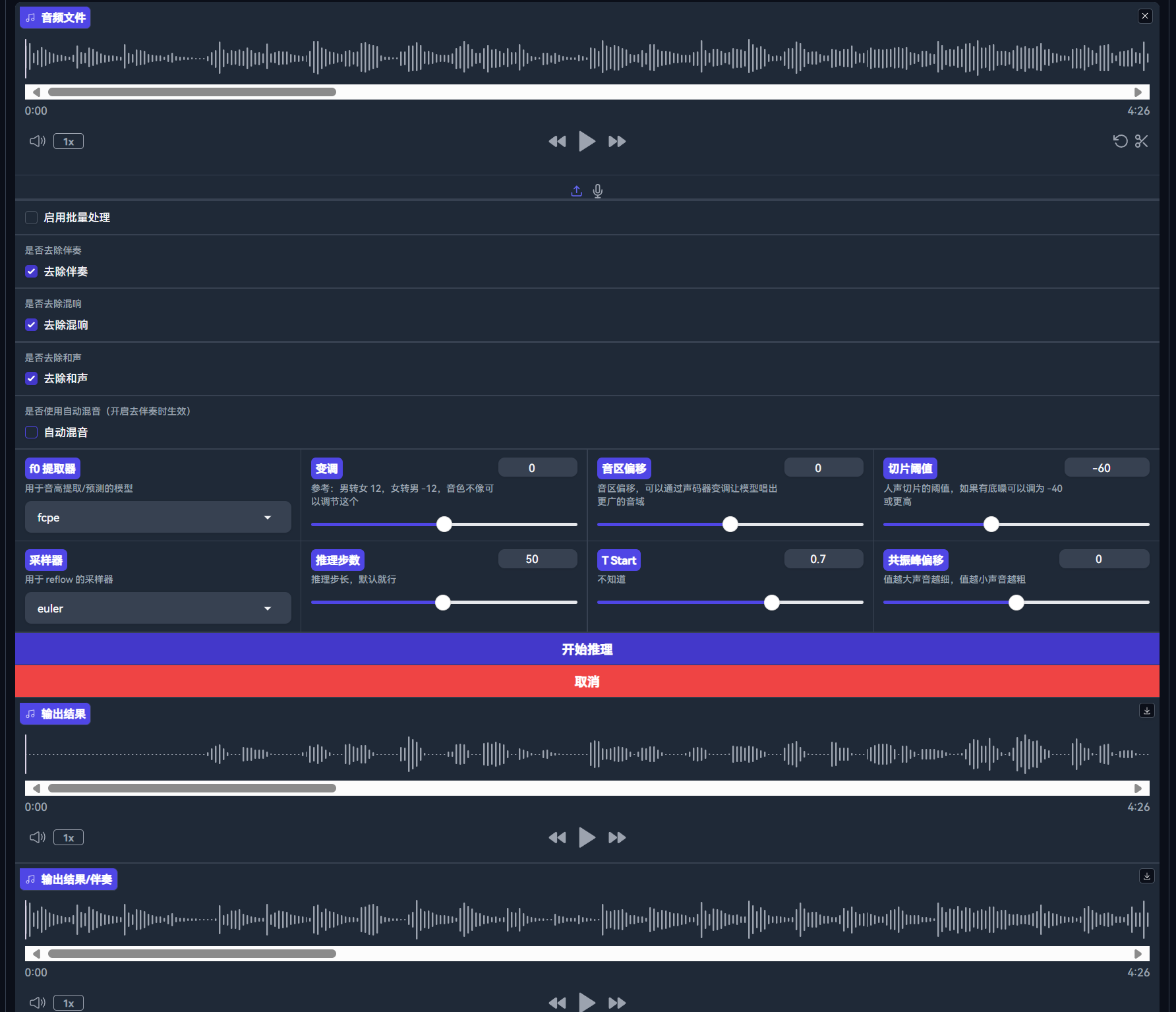Download the 输出结果 audio
The image size is (1176, 1012).
point(1147,710)
